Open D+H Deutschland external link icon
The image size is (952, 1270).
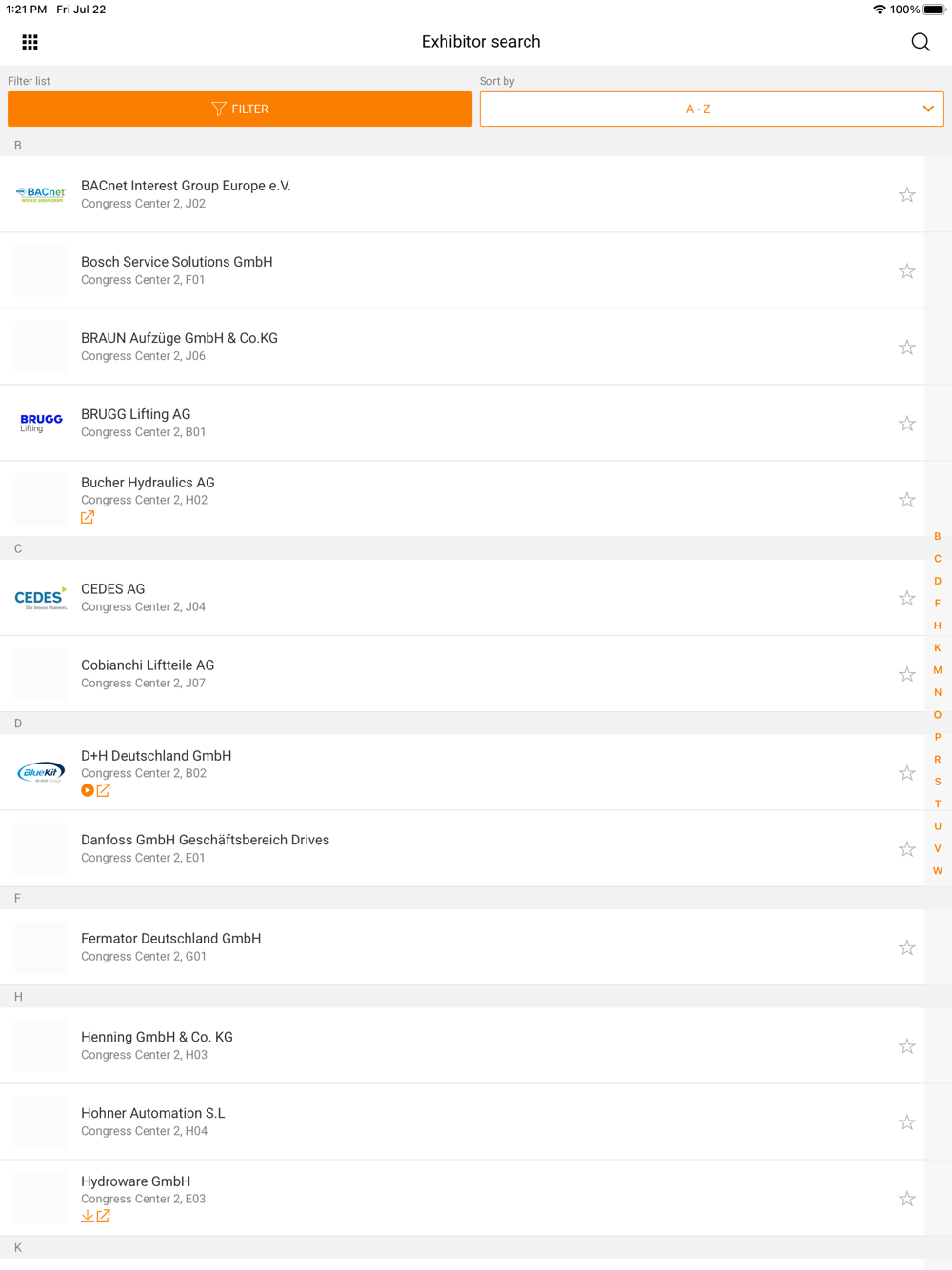(x=104, y=790)
